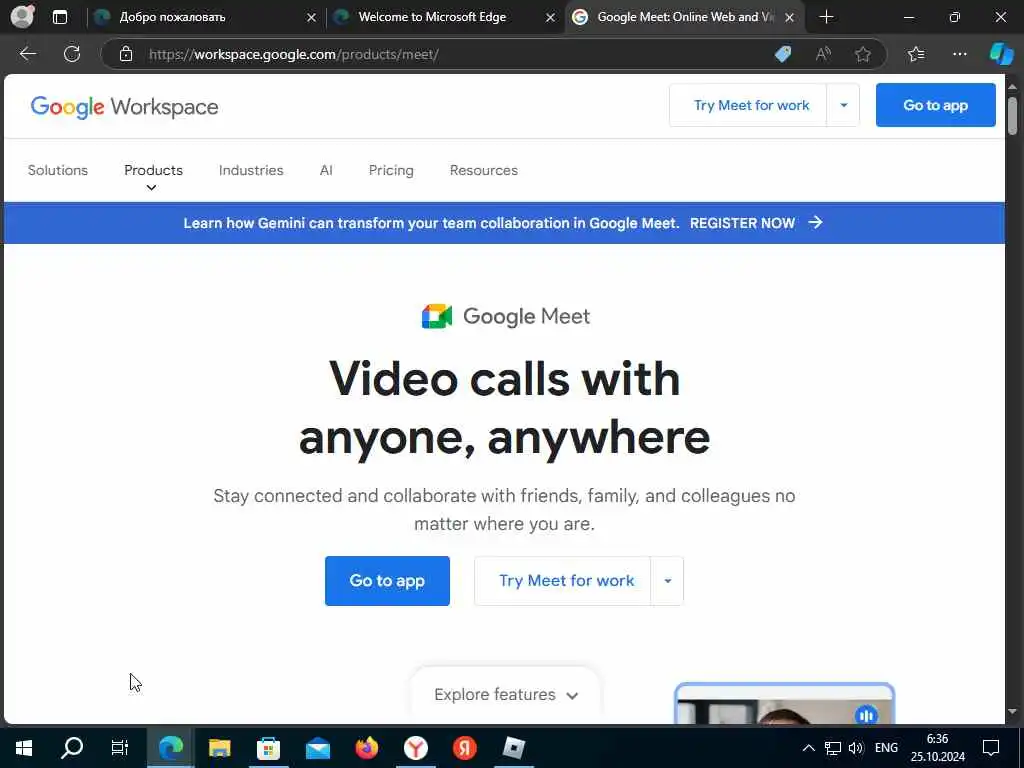Click header Try Meet for work button
The image size is (1024, 768).
[x=751, y=105]
